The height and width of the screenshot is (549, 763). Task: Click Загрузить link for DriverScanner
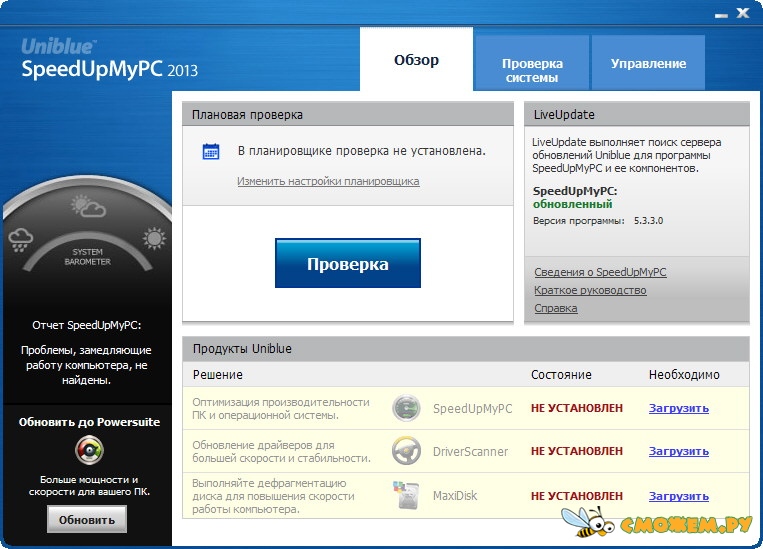(678, 451)
